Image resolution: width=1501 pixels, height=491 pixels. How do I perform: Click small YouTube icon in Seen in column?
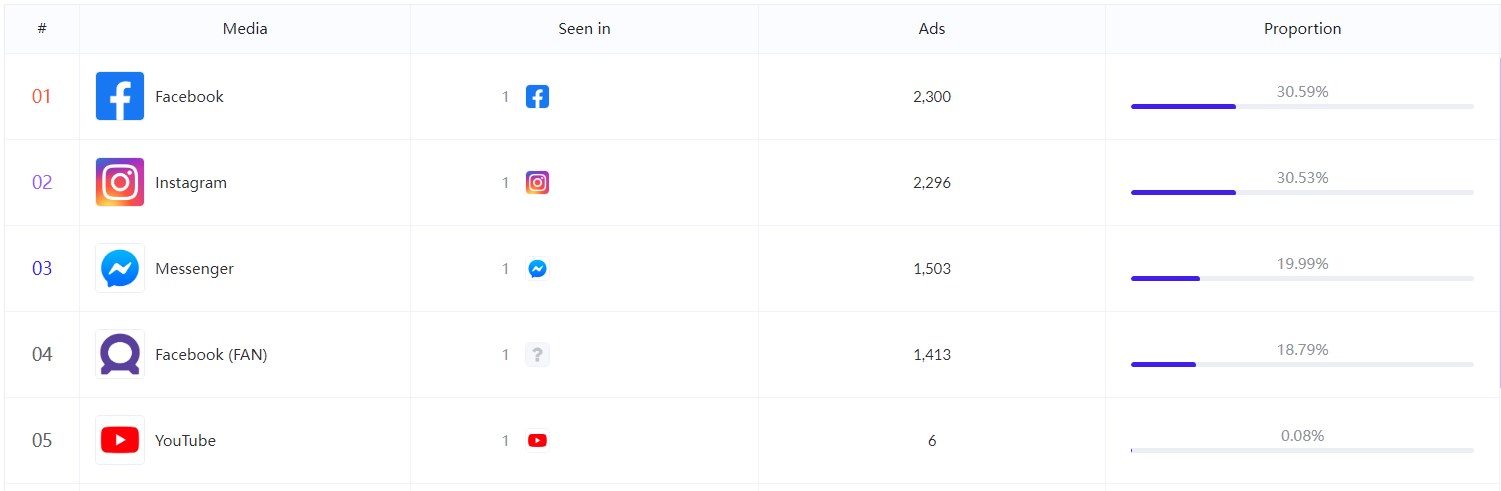pyautogui.click(x=537, y=441)
